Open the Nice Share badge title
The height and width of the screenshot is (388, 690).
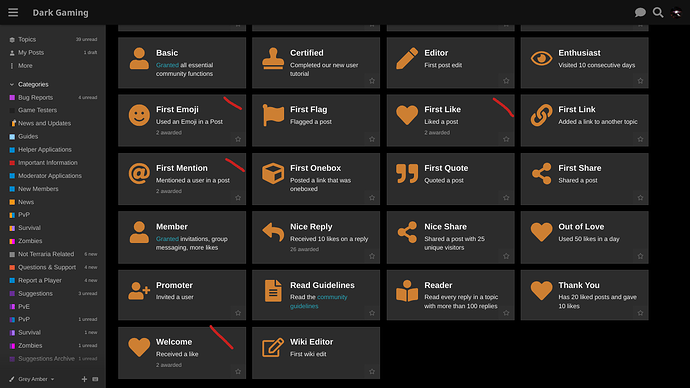click(x=445, y=227)
